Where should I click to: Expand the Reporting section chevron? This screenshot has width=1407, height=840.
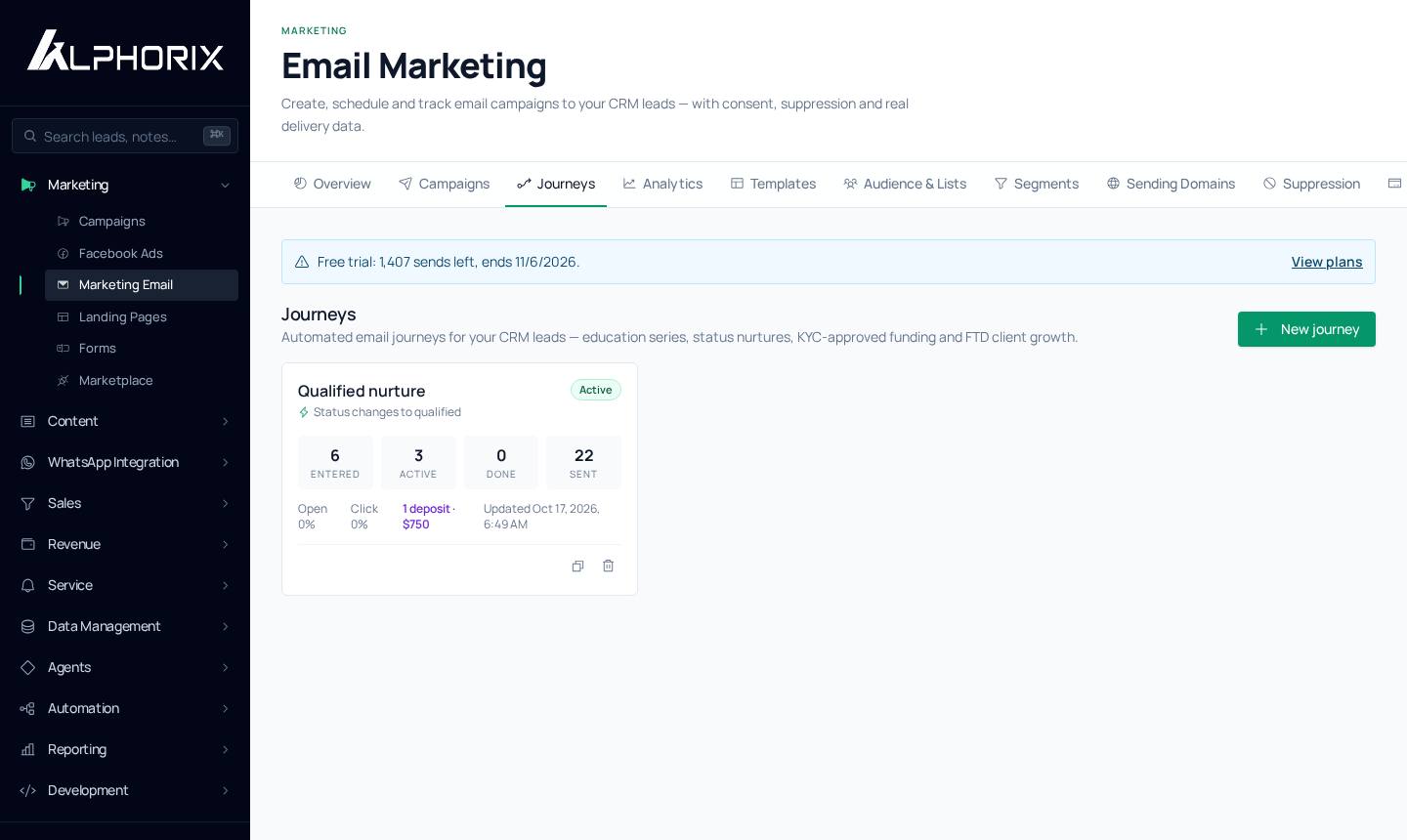point(225,749)
